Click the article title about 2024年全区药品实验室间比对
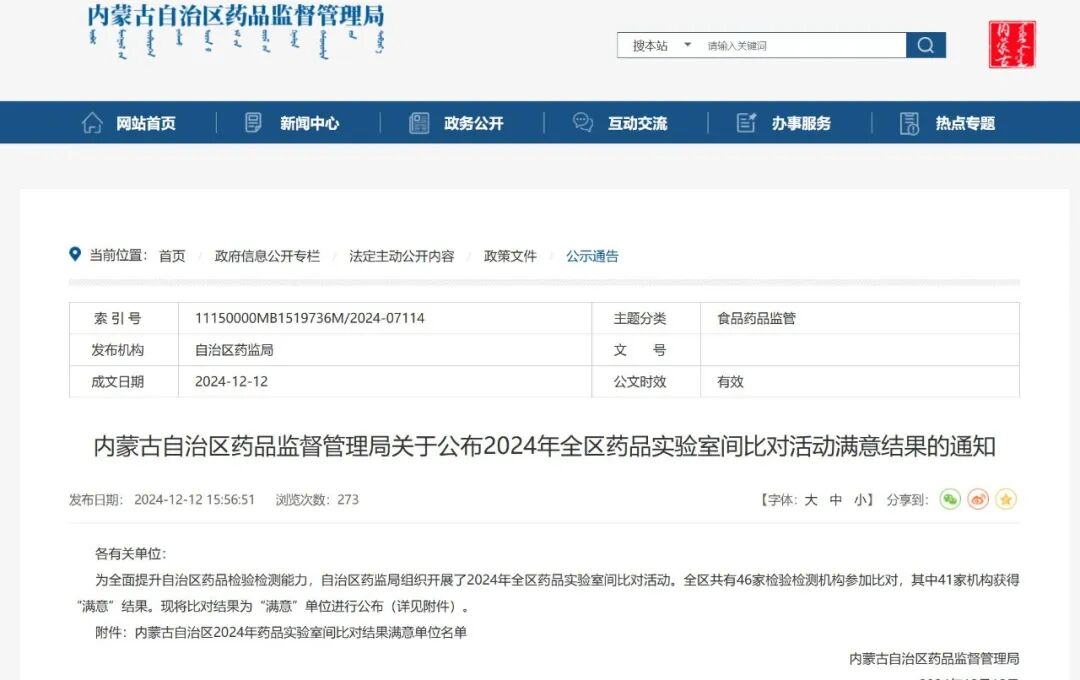Viewport: 1080px width, 680px height. point(544,446)
